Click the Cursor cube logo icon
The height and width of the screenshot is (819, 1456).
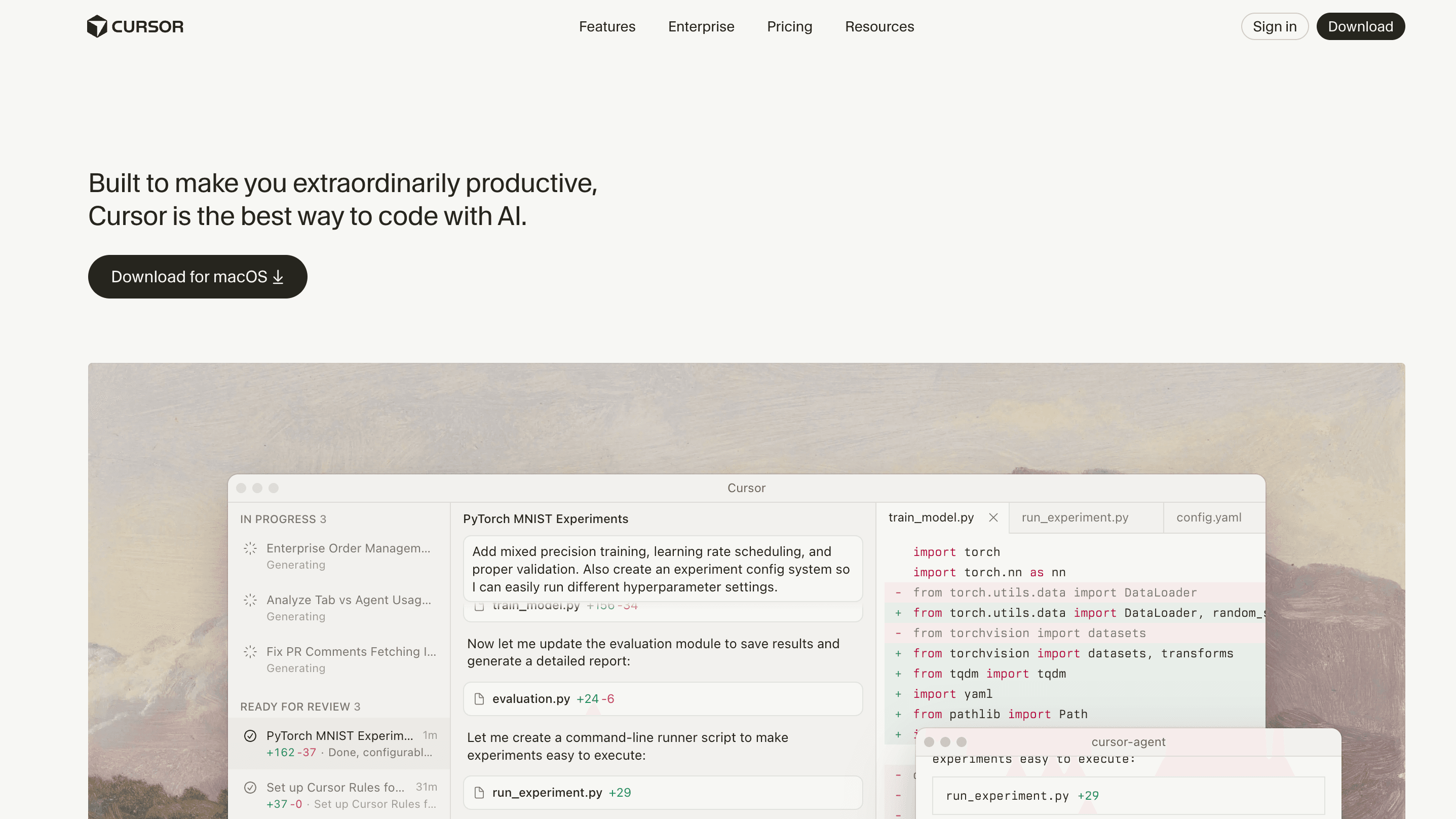pos(97,26)
